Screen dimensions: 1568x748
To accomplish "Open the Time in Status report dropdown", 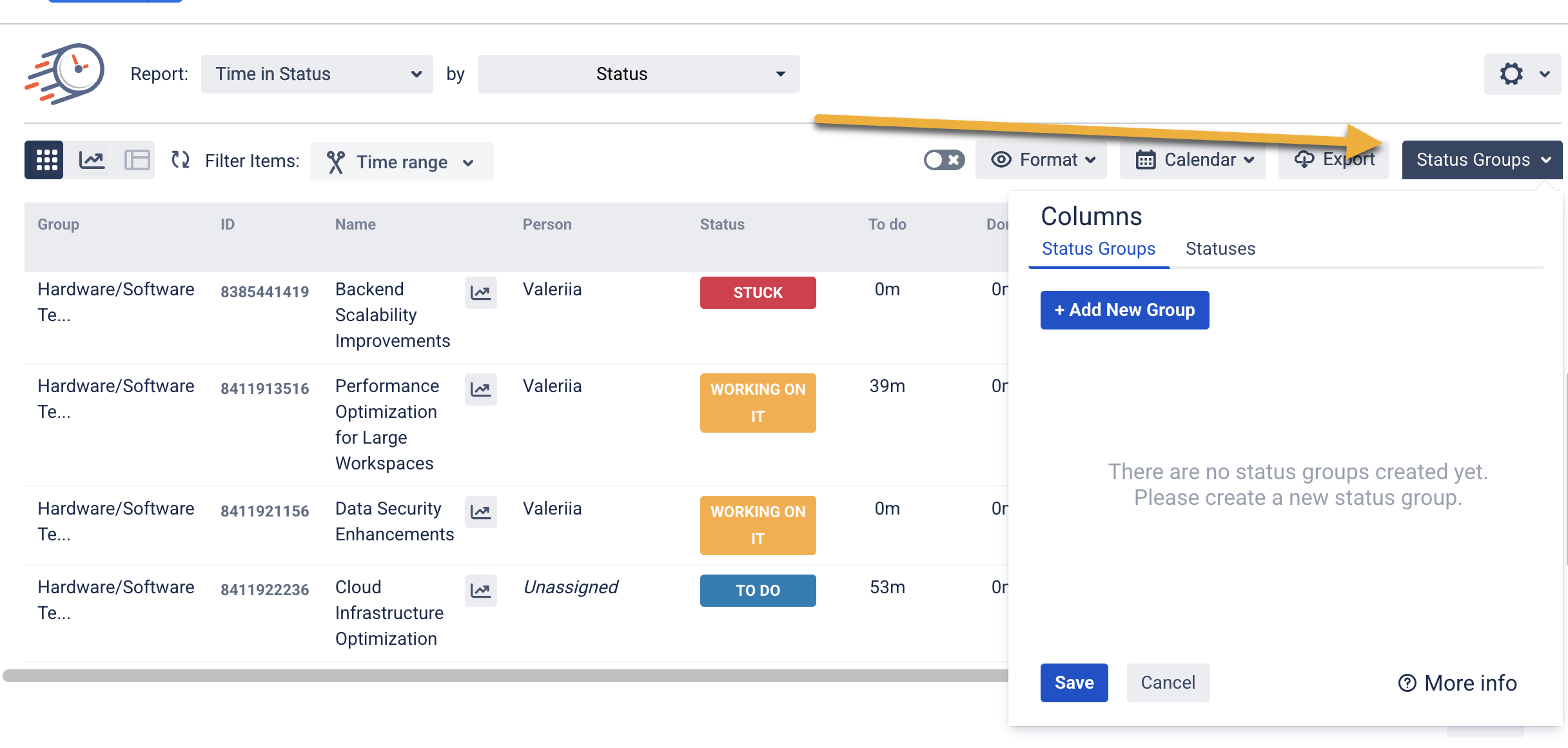I will coord(317,74).
